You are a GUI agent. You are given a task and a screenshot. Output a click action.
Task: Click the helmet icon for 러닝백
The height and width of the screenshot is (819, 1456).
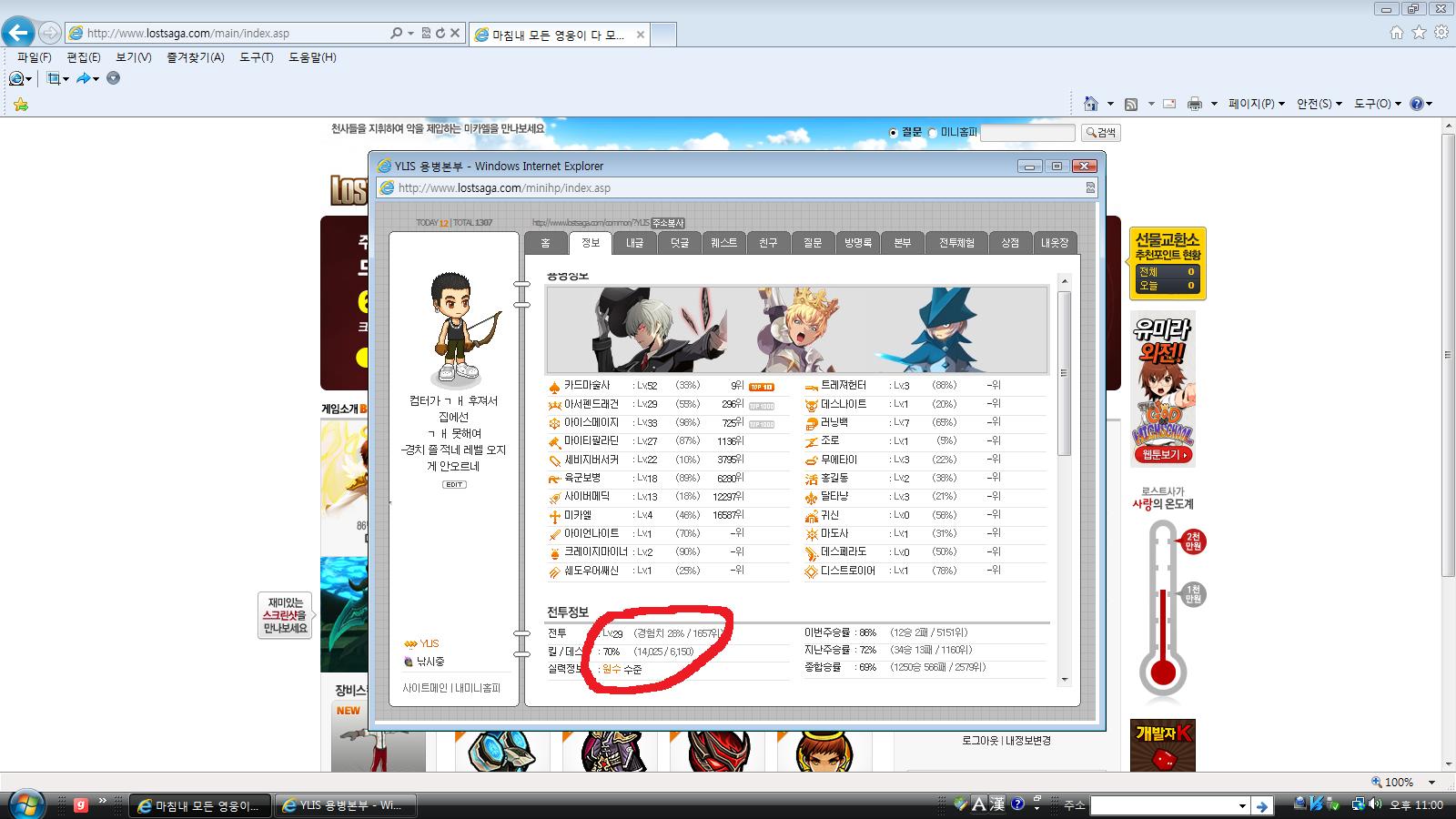point(811,423)
